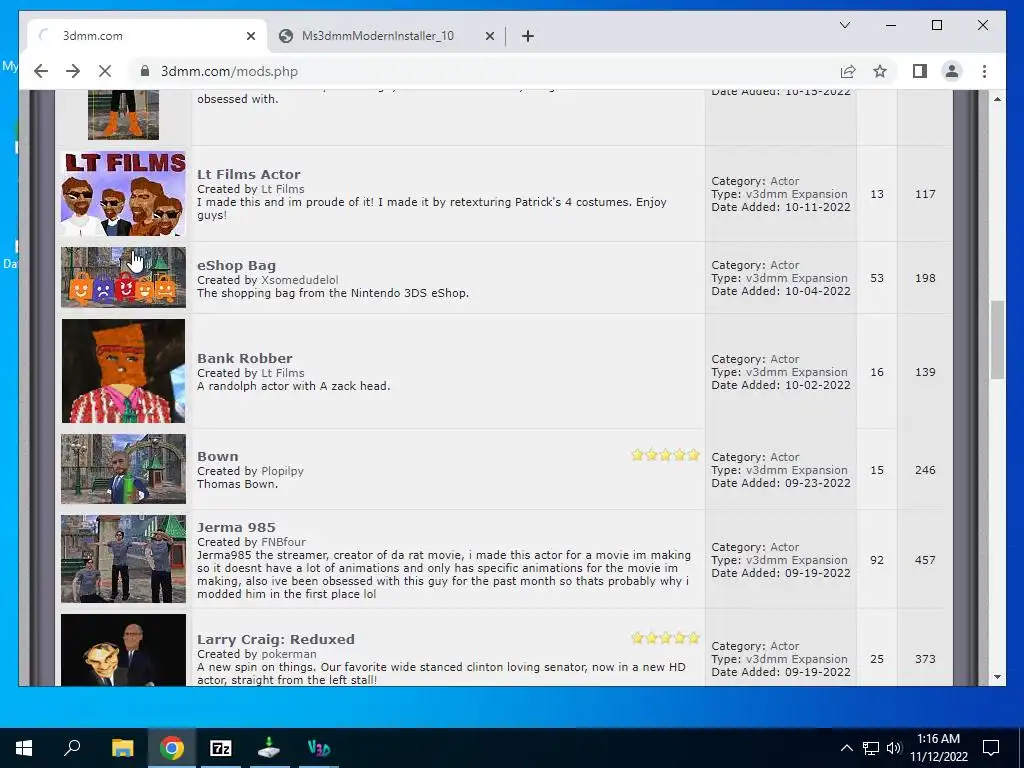View creator Xsomedudelol profile
This screenshot has height=768, width=1024.
pyautogui.click(x=300, y=280)
